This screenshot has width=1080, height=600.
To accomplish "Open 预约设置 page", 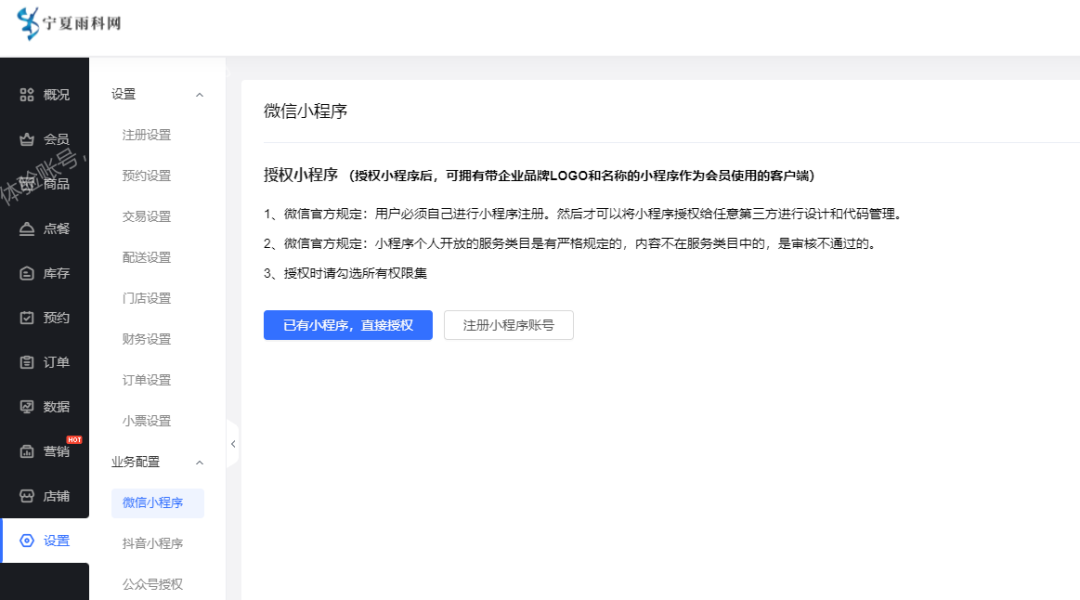I will click(x=147, y=176).
